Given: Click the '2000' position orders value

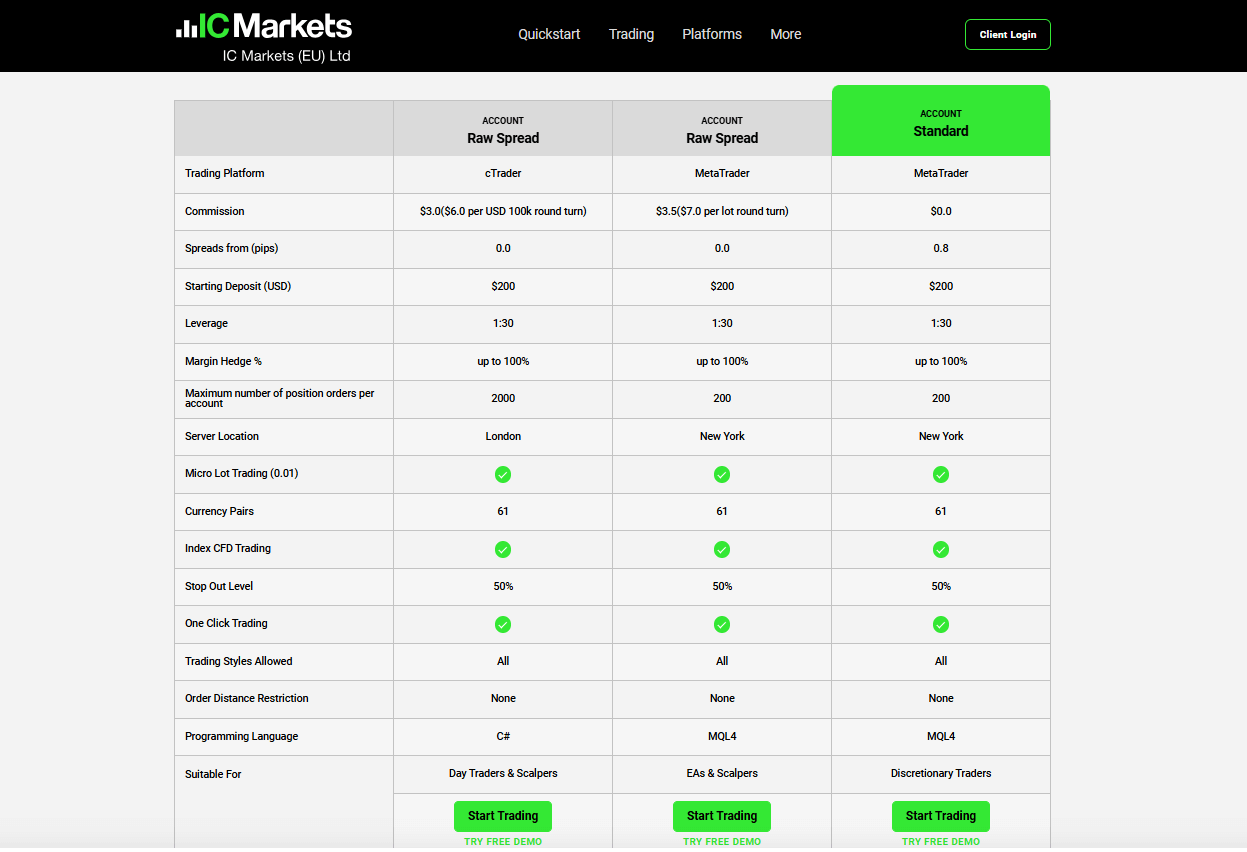Looking at the screenshot, I should 503,399.
